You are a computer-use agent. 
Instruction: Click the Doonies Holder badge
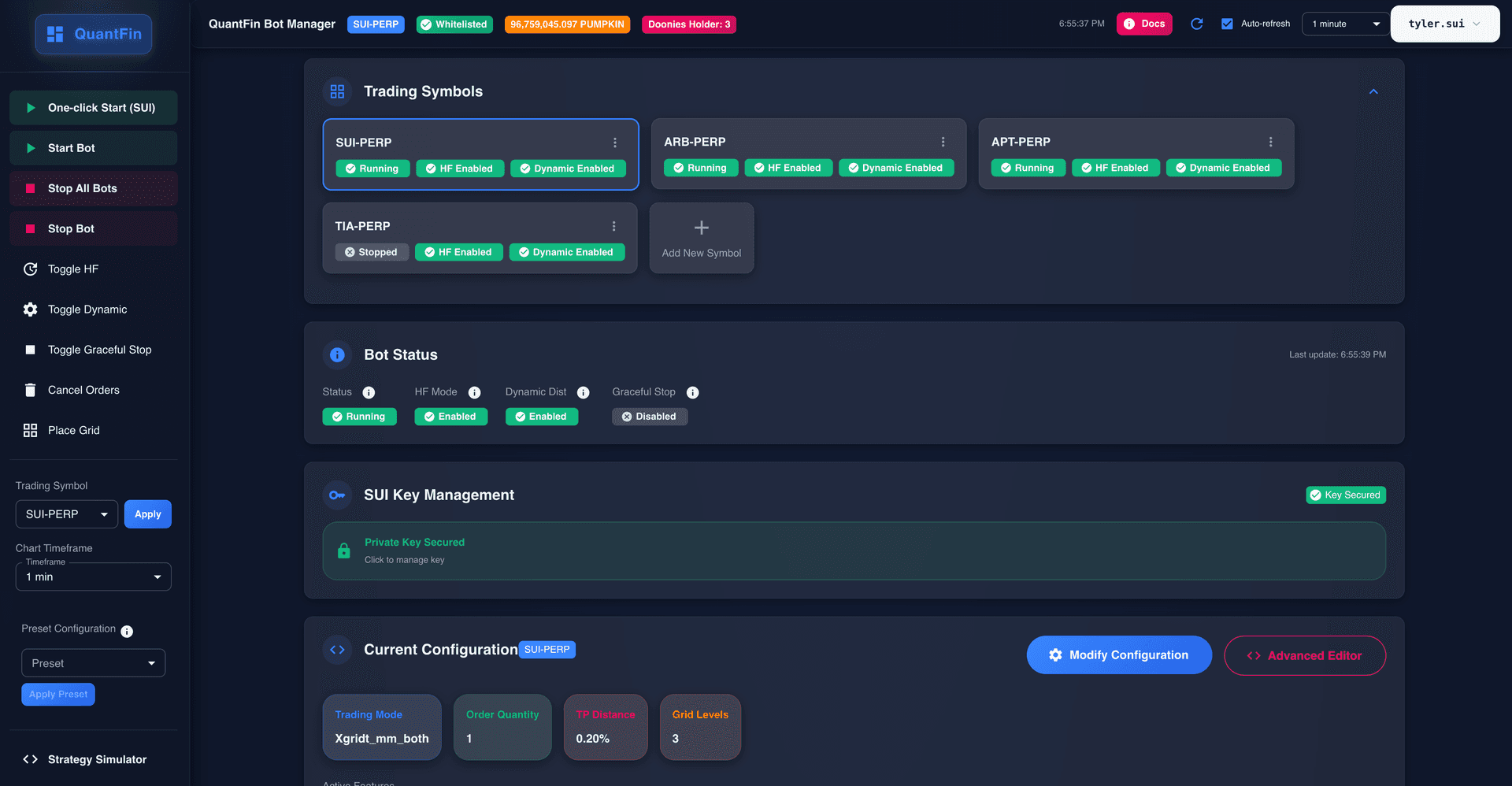point(689,24)
